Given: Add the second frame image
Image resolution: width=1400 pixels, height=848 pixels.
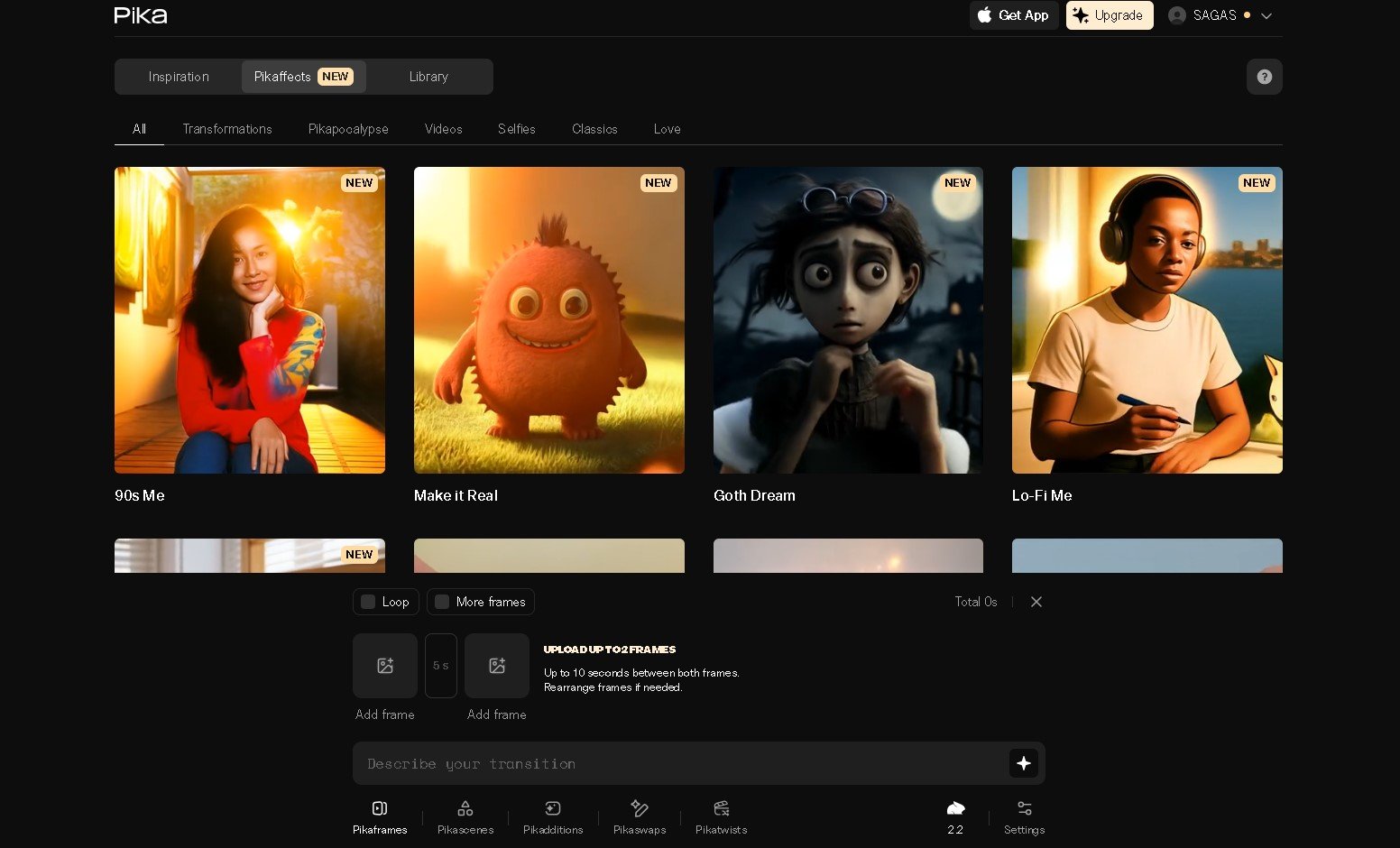Looking at the screenshot, I should (497, 666).
